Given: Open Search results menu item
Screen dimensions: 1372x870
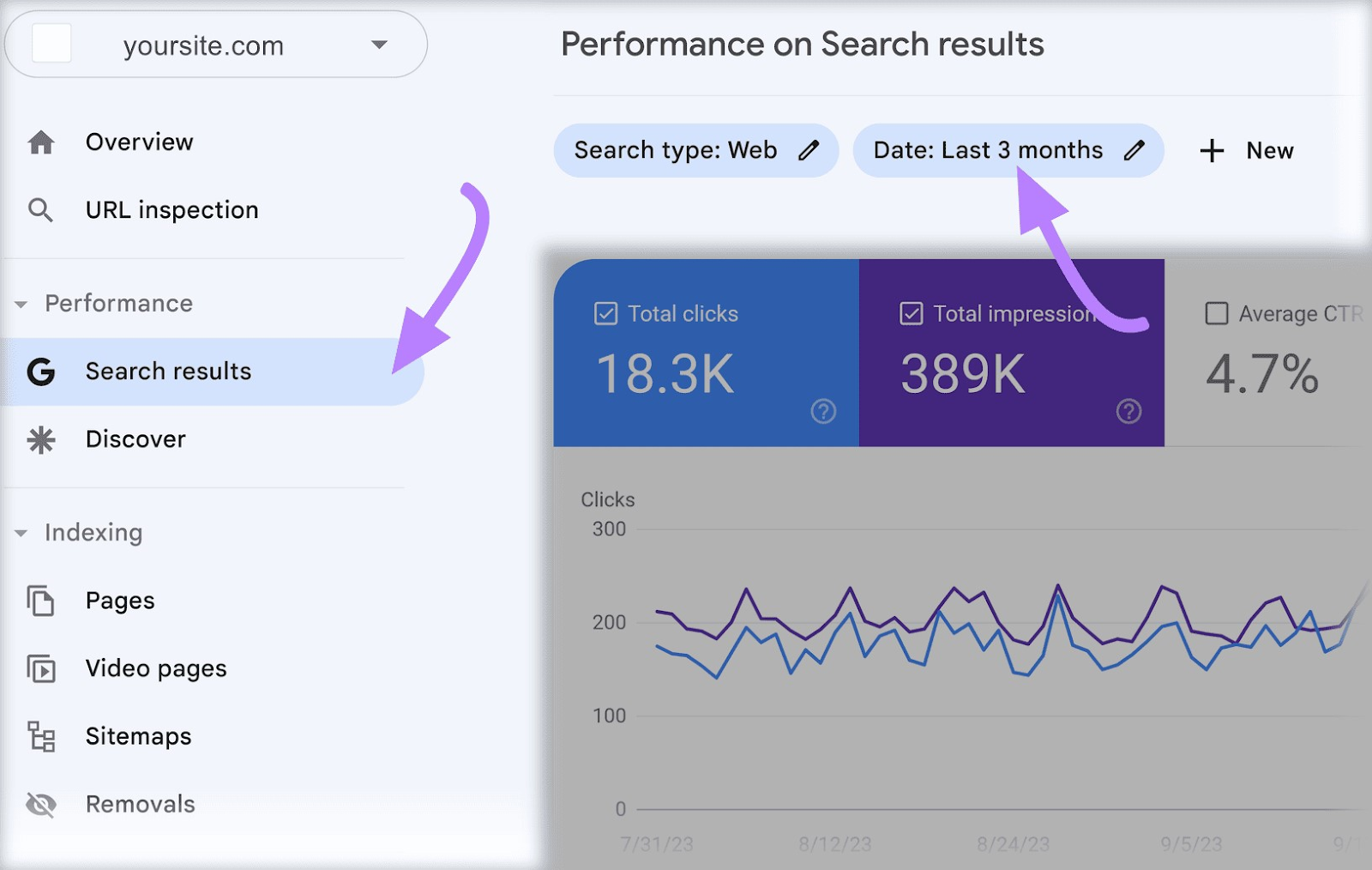Looking at the screenshot, I should tap(169, 372).
